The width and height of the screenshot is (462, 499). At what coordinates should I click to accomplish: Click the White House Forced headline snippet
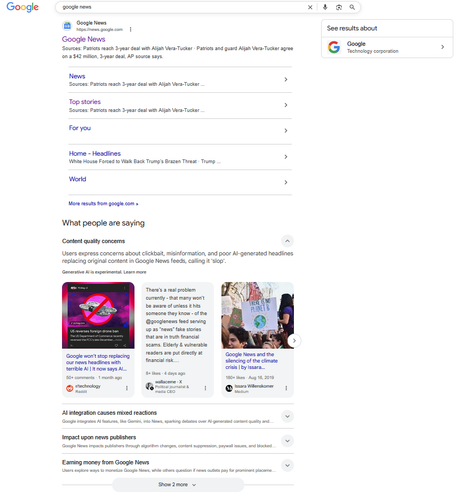click(x=145, y=161)
